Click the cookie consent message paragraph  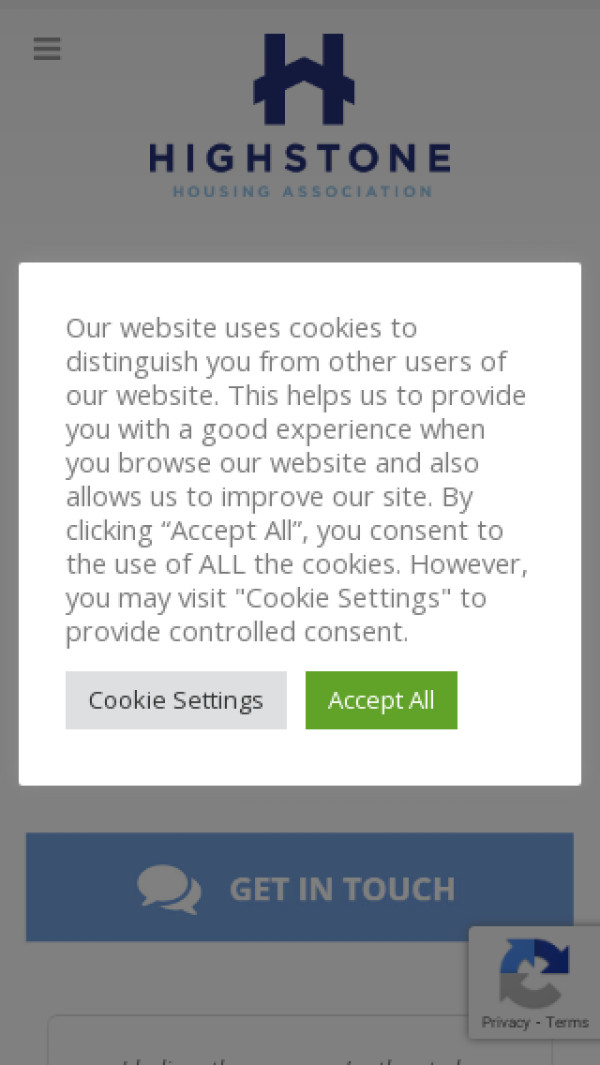(x=296, y=480)
